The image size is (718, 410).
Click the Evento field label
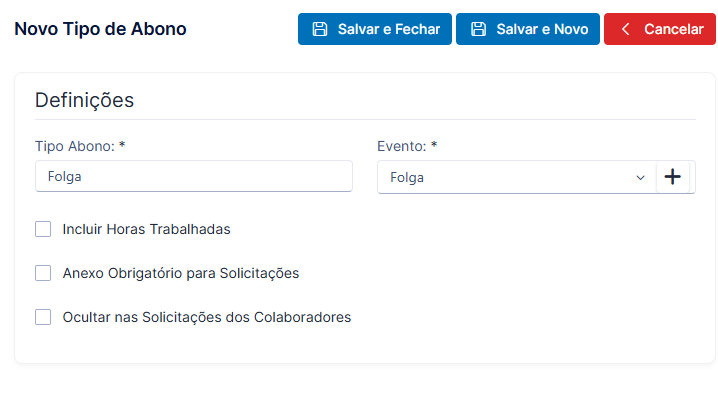pos(407,146)
